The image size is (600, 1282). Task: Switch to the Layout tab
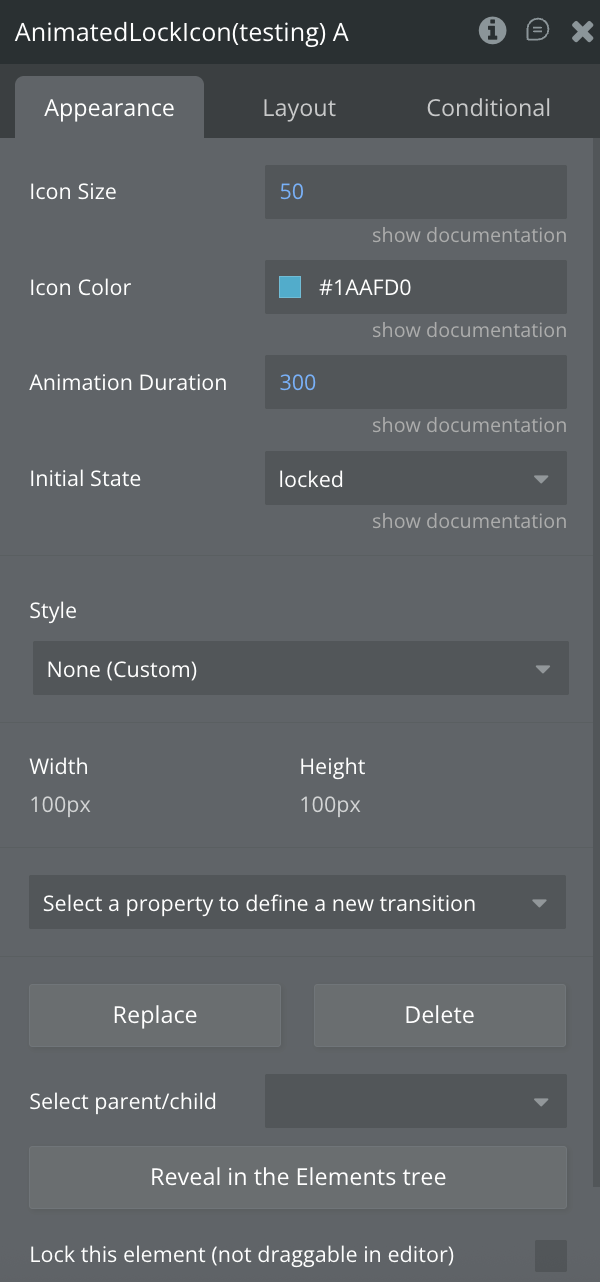click(299, 108)
